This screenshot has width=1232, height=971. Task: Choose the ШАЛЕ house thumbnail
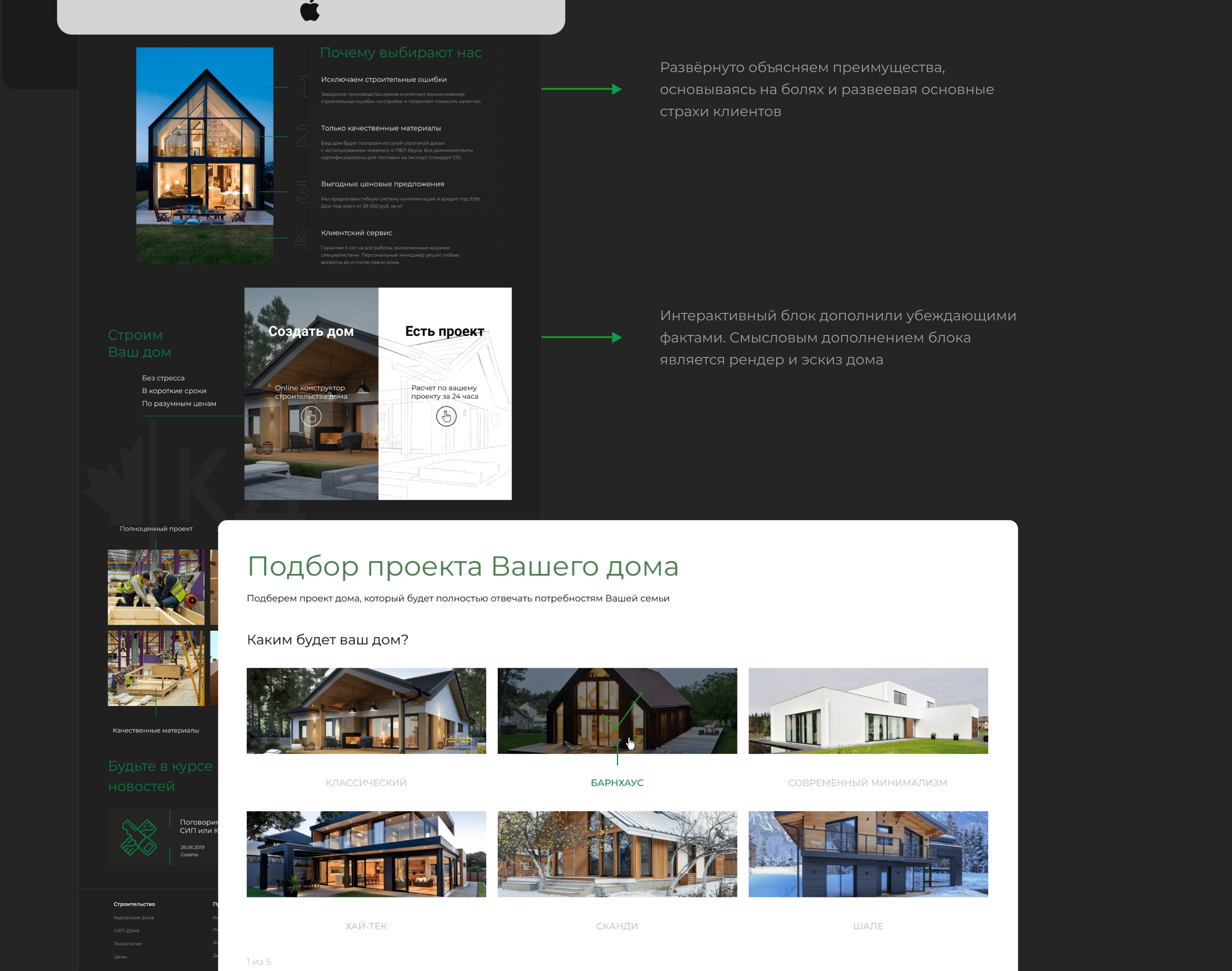click(x=868, y=854)
